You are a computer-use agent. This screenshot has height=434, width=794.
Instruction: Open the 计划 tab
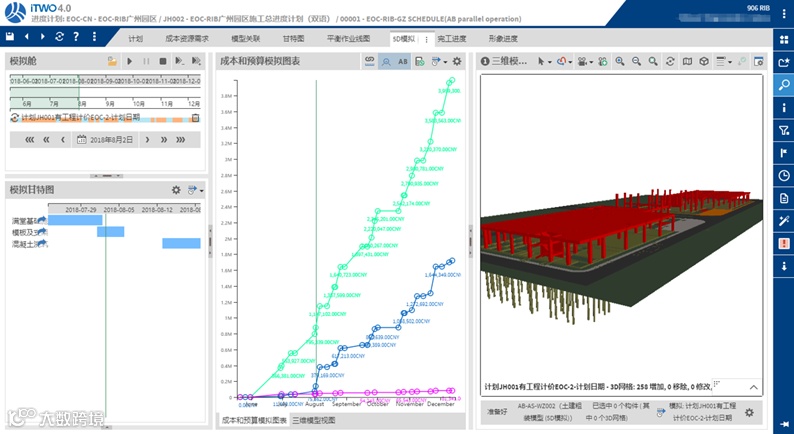click(x=135, y=38)
